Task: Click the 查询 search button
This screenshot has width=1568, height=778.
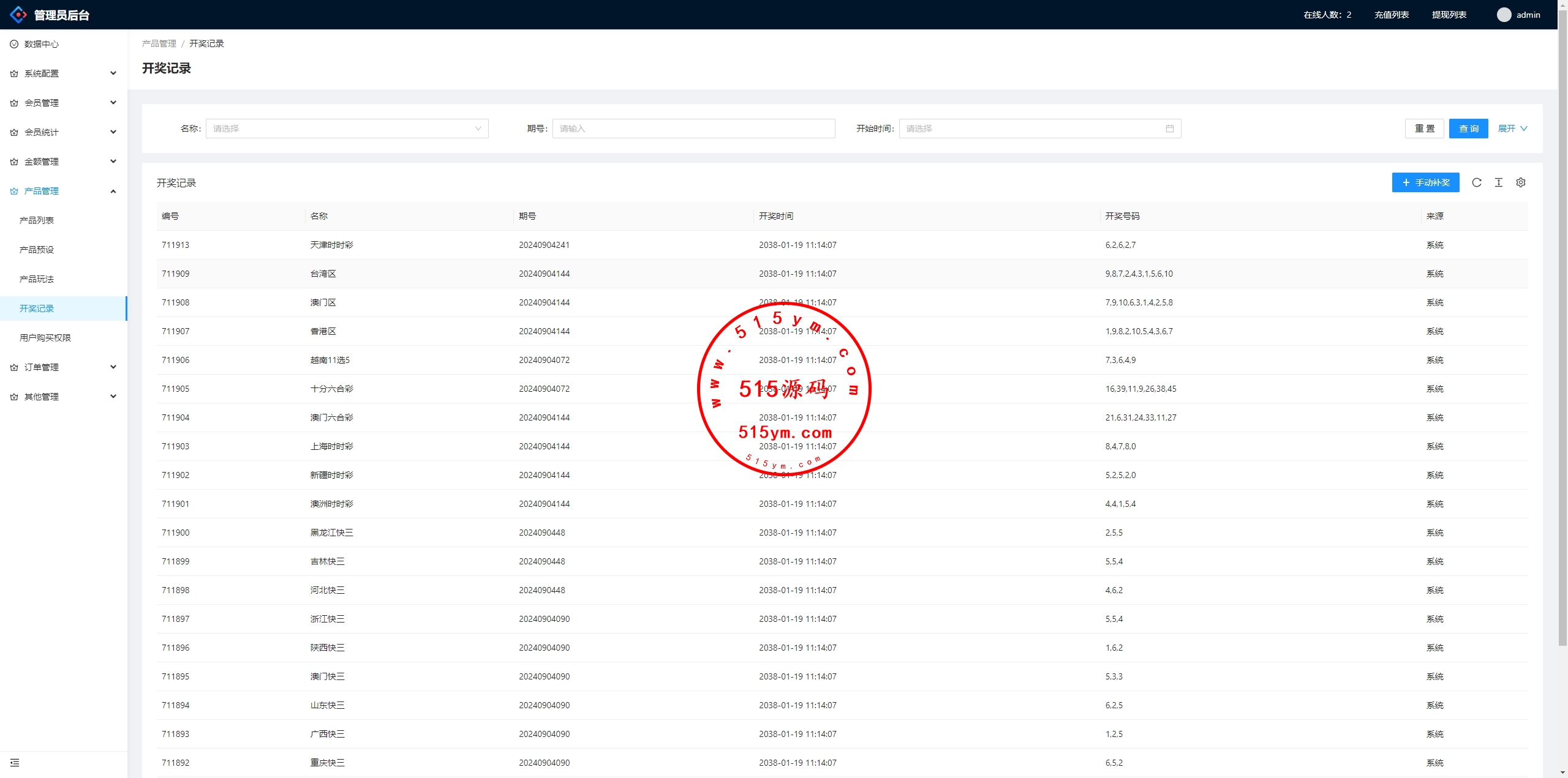Action: click(x=1468, y=129)
